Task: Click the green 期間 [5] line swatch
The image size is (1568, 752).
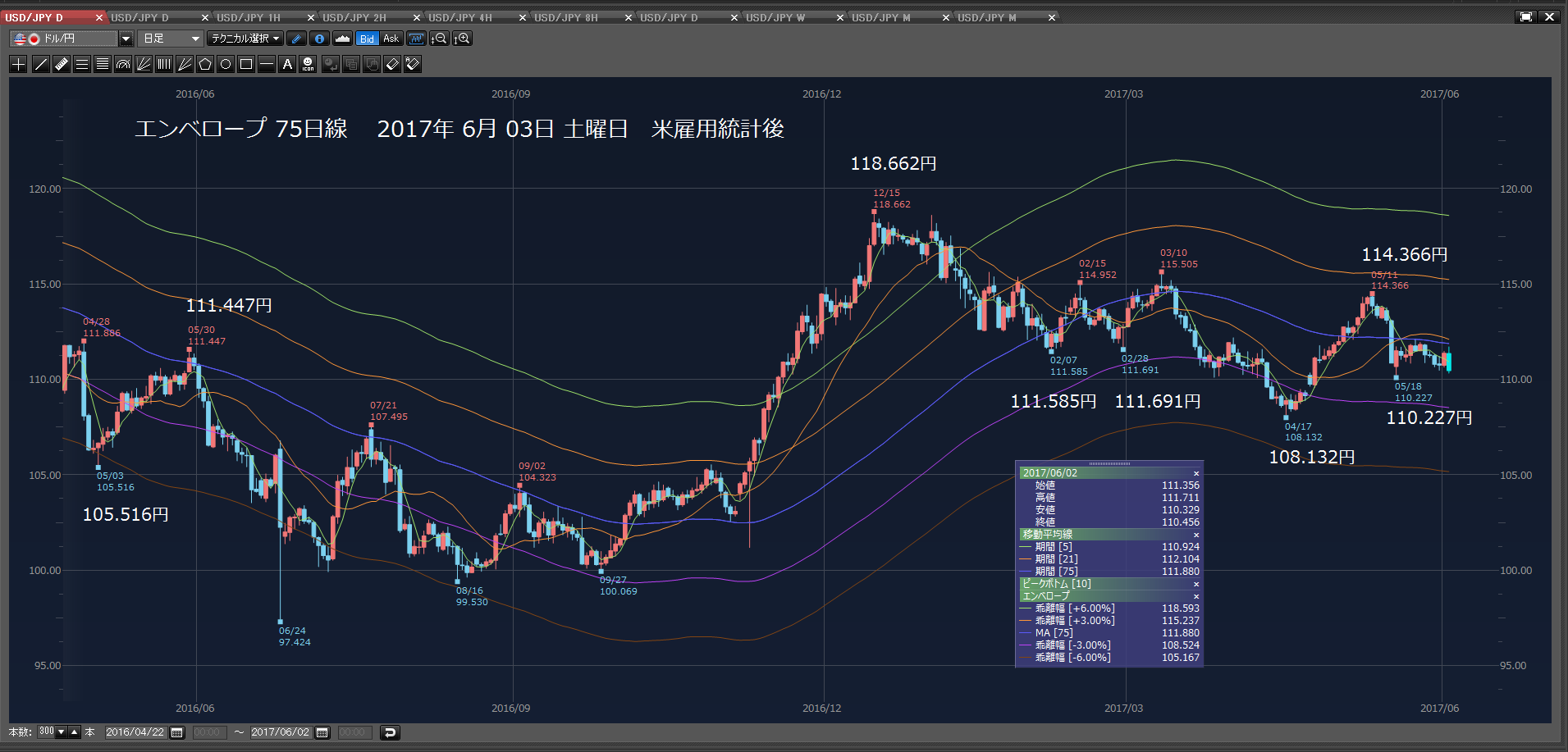Action: click(1025, 547)
